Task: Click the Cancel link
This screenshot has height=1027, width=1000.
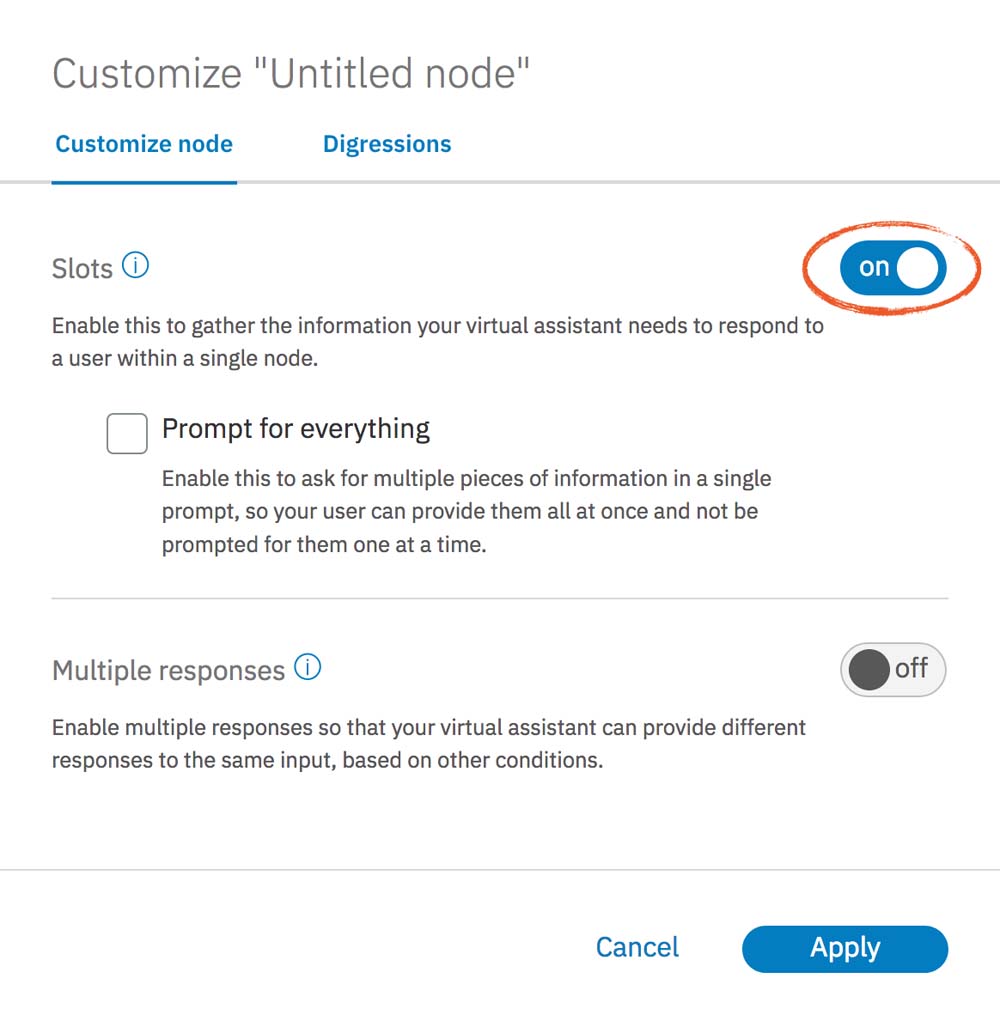Action: click(x=637, y=947)
